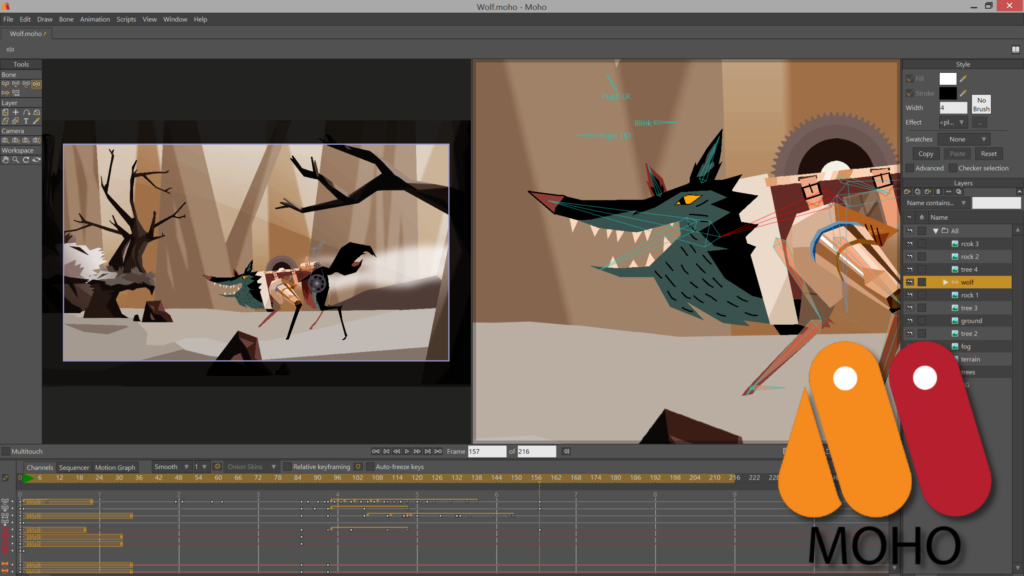The height and width of the screenshot is (576, 1024).
Task: Open the Effect dropdown in Style panel
Action: tap(953, 123)
